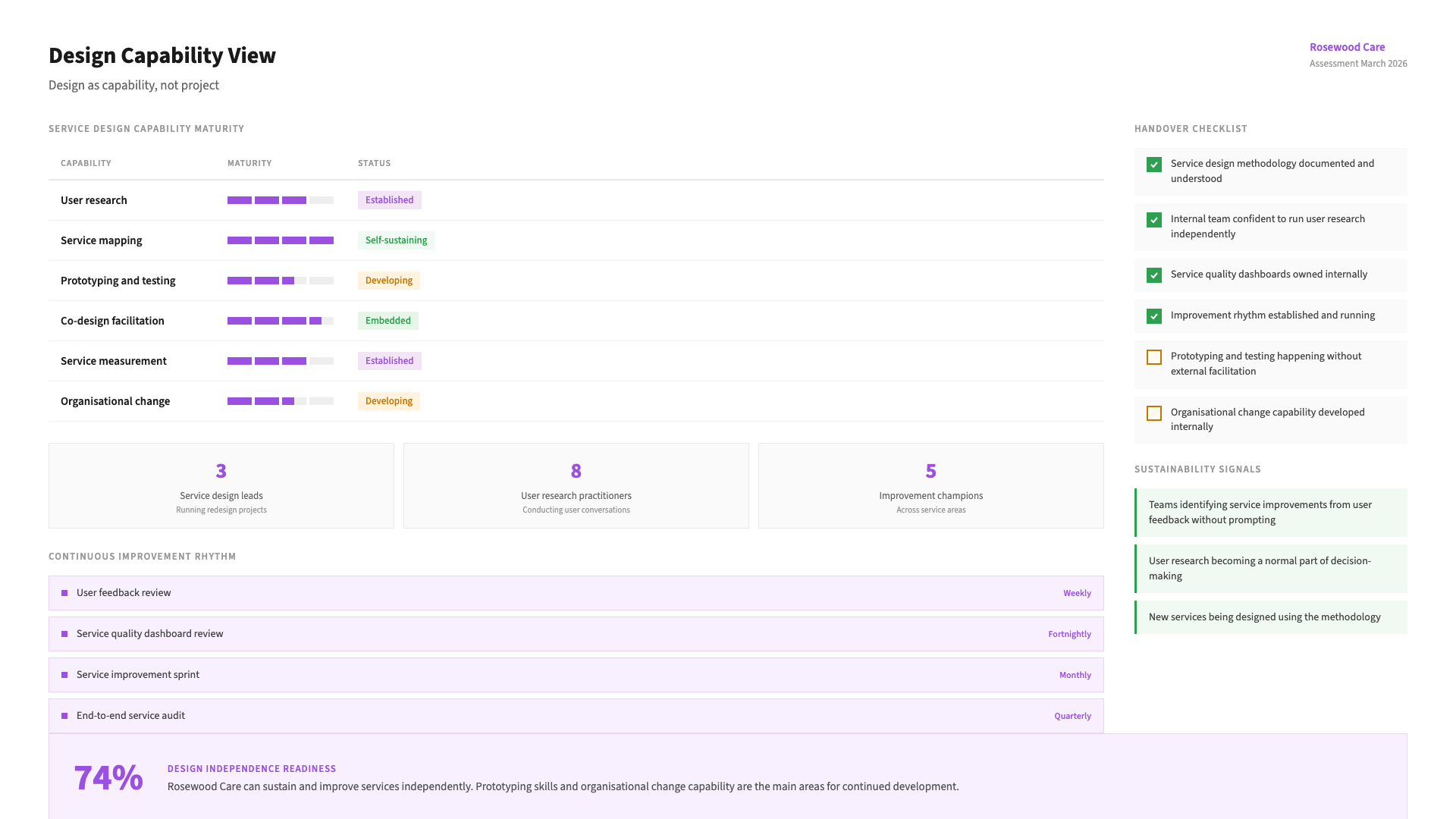Toggle checkbox for internal team user research
This screenshot has height=819, width=1456.
(x=1154, y=220)
